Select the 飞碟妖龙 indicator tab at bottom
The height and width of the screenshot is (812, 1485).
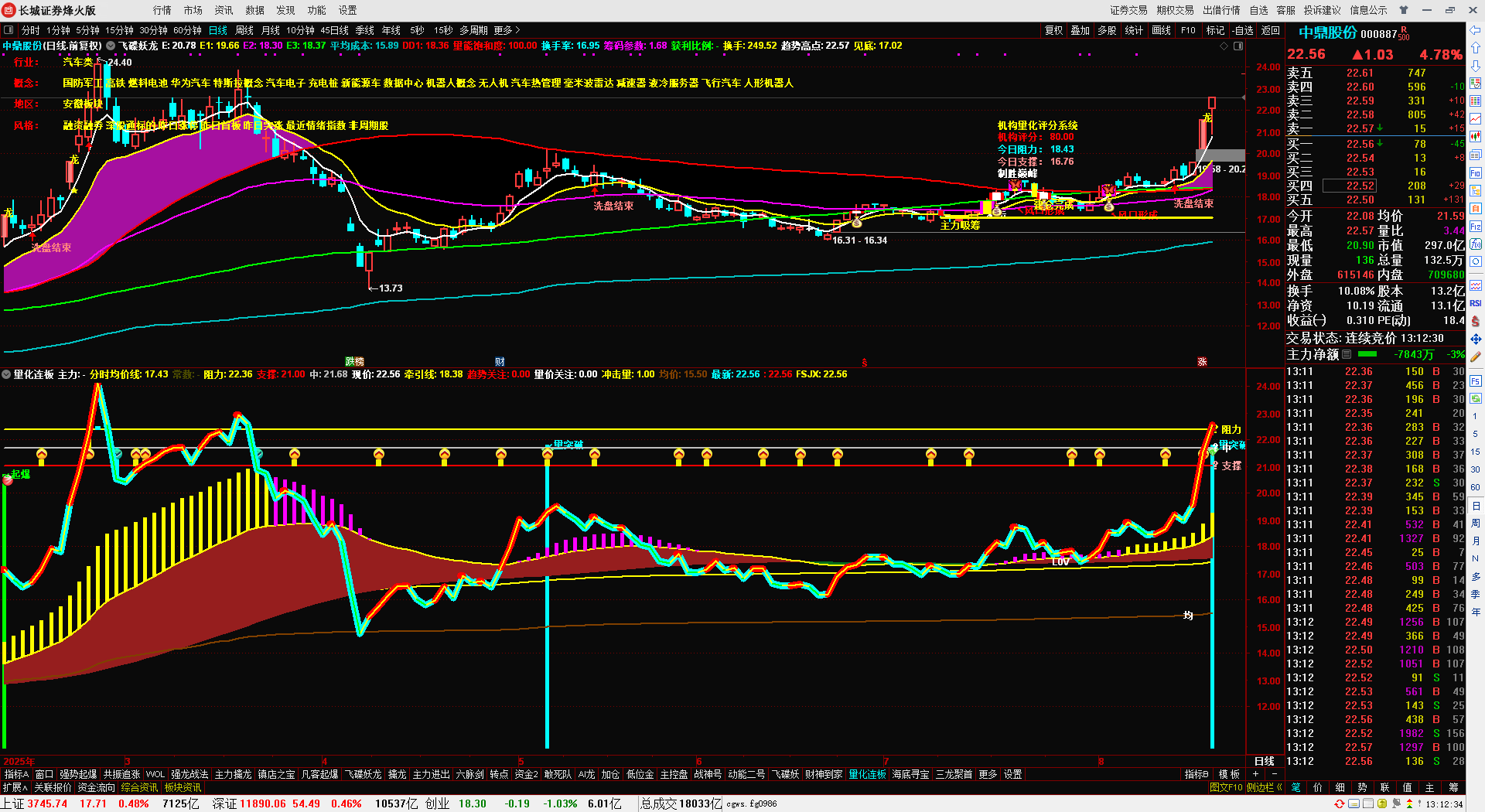(363, 774)
